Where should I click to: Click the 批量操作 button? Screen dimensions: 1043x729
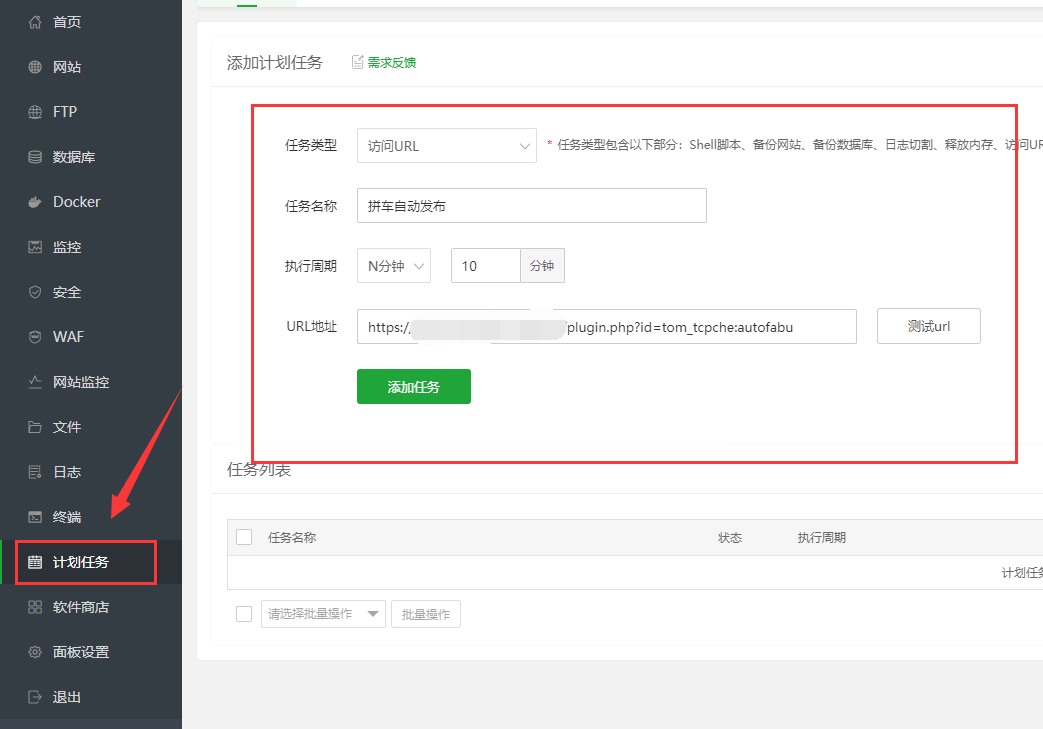tap(426, 614)
